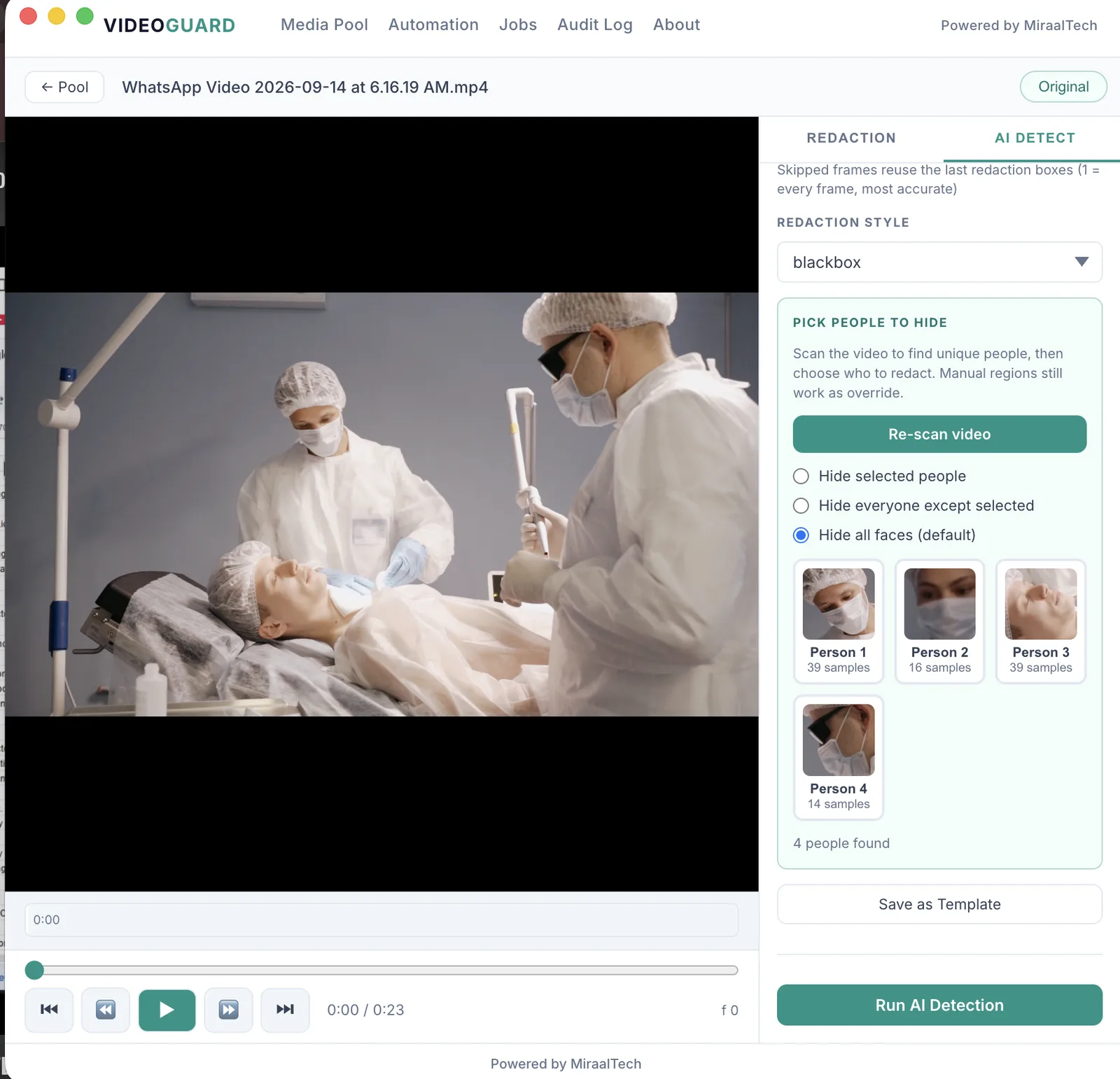This screenshot has width=1120, height=1079.
Task: Close the window with the red button
Action: click(x=29, y=16)
